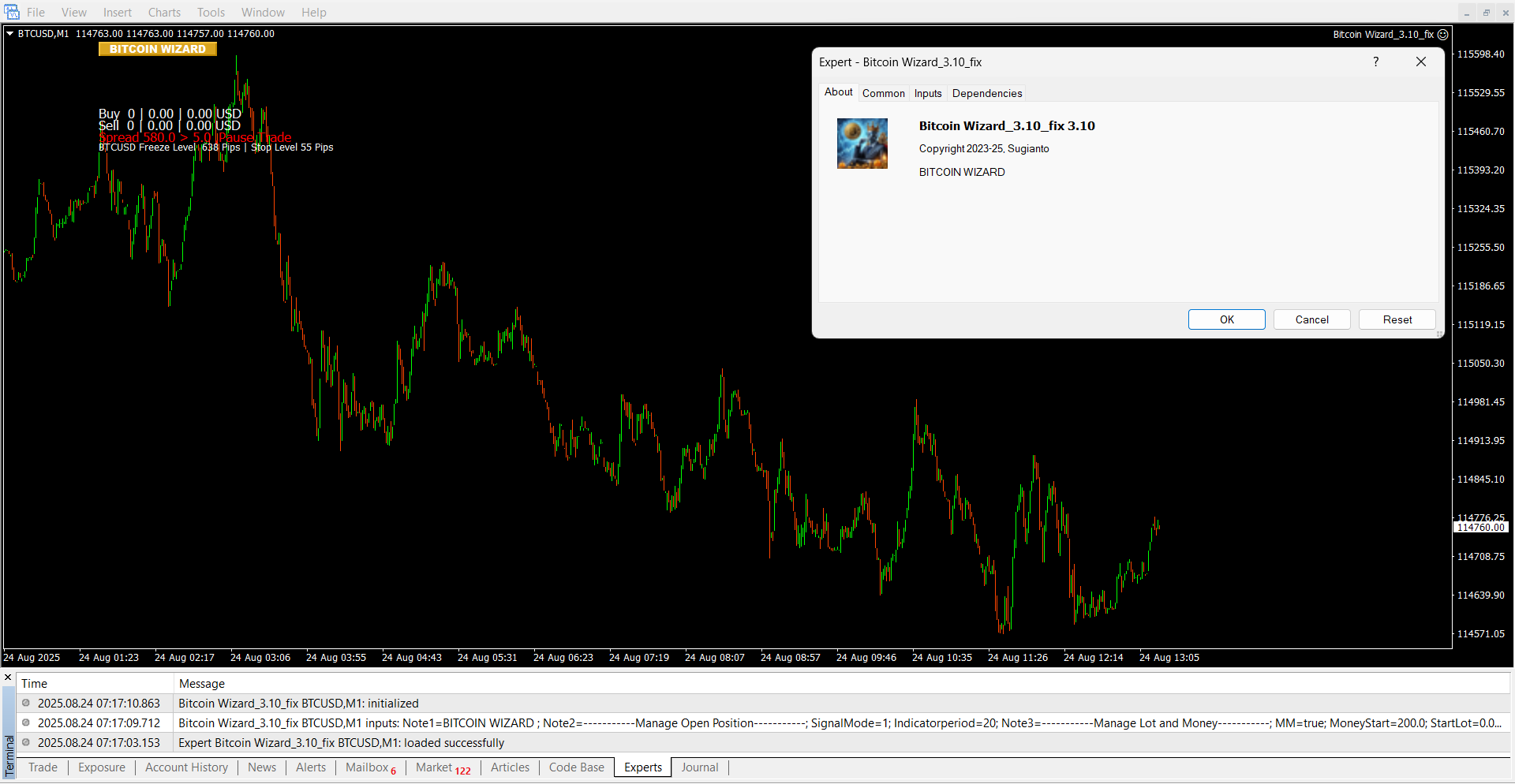Click the current price label 114760.00 on the price scale
This screenshot has height=784, width=1515.
click(x=1481, y=528)
